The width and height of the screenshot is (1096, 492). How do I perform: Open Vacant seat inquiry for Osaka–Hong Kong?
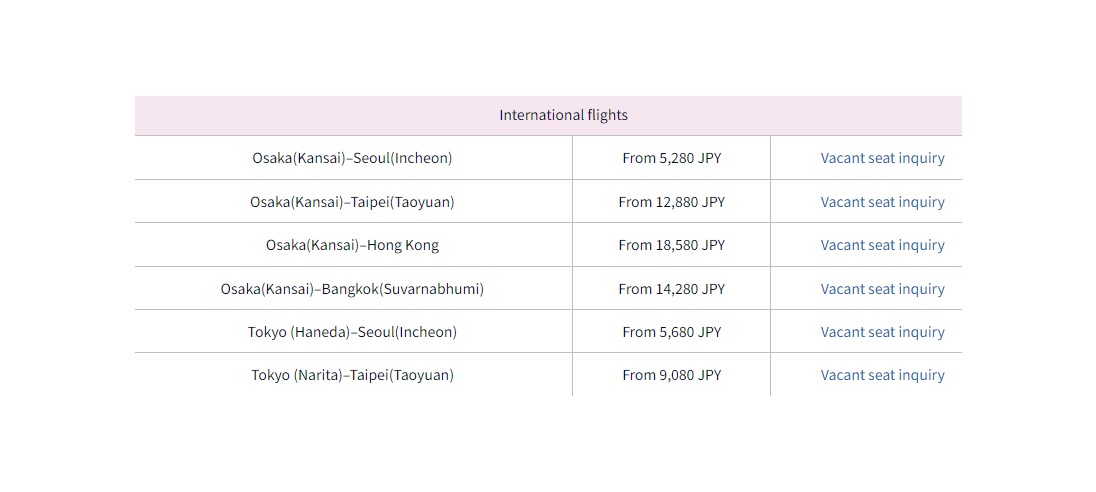[882, 245]
